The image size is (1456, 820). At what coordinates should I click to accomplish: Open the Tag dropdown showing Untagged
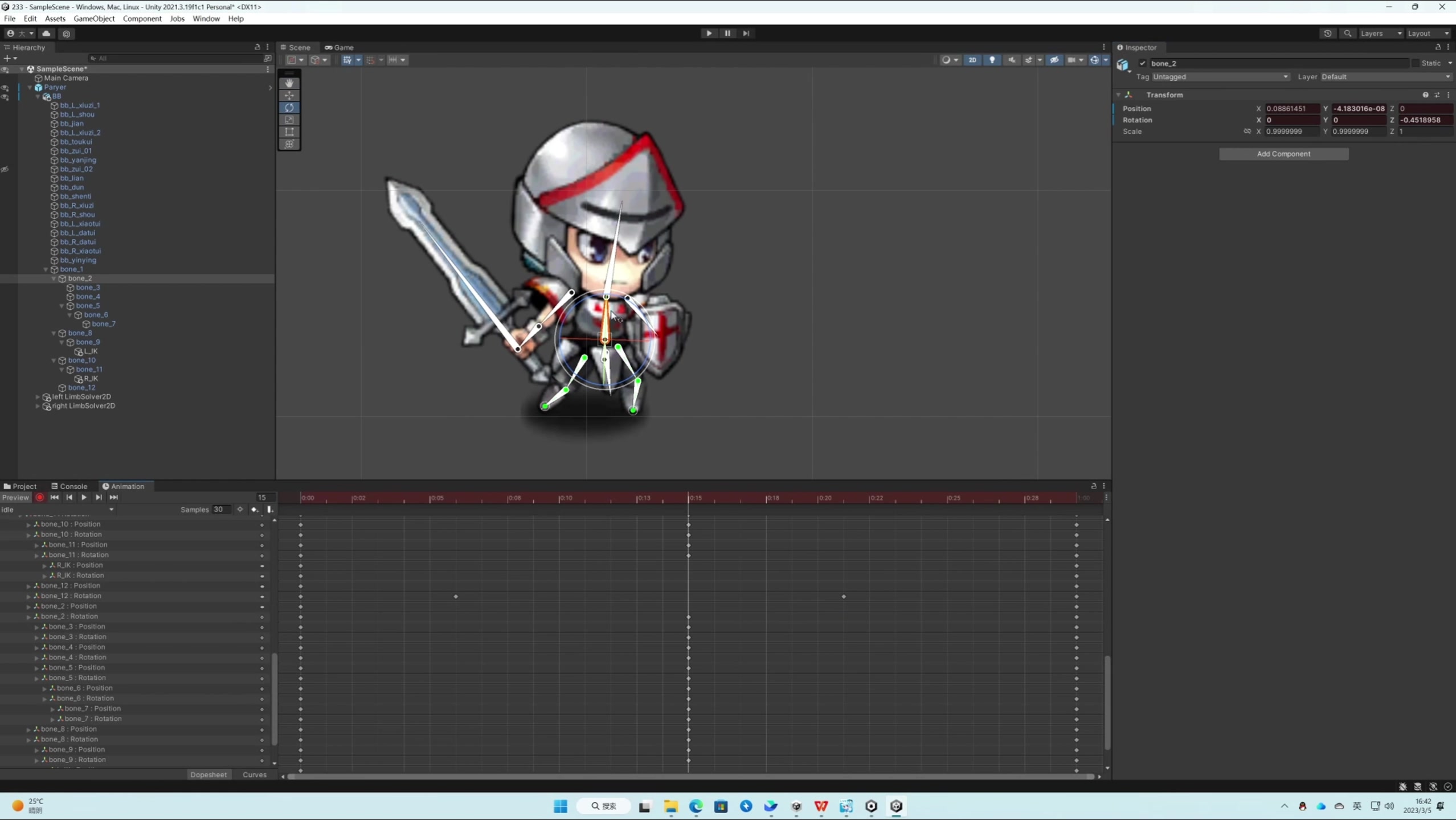tap(1219, 76)
